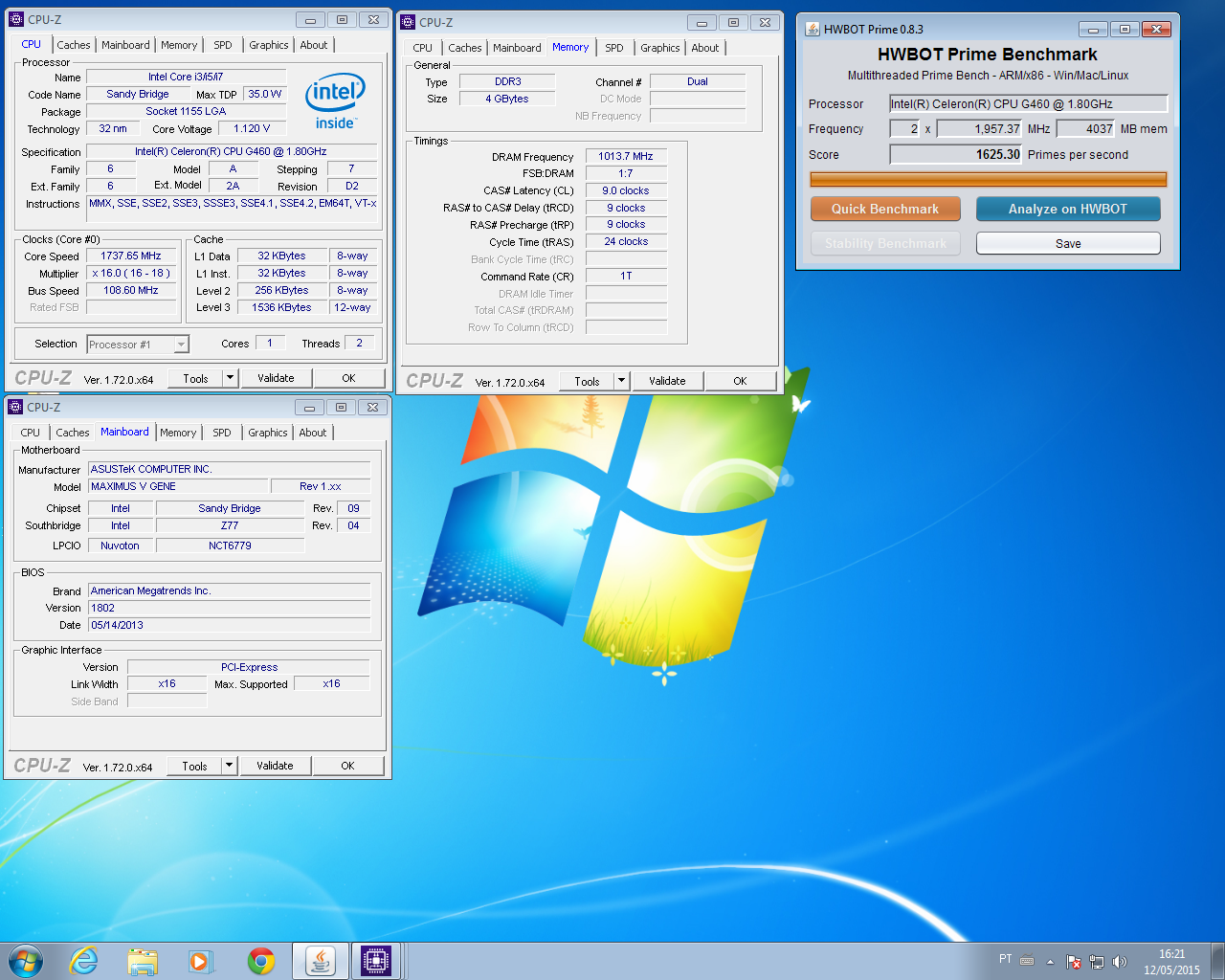Open Tools dropdown arrow in Mainboard window

click(x=229, y=766)
